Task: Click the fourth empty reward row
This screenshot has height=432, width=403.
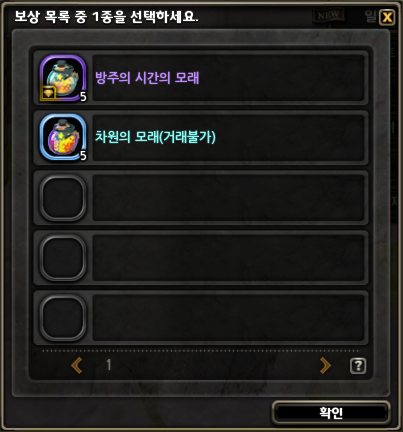Action: point(201,257)
